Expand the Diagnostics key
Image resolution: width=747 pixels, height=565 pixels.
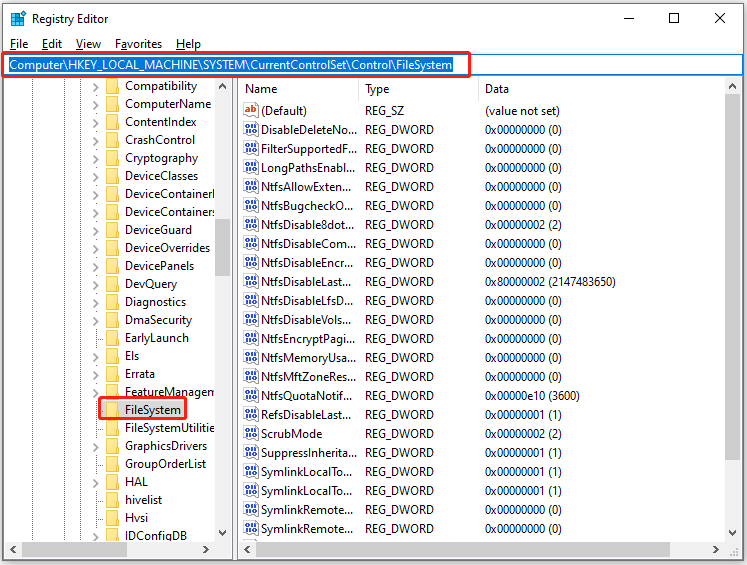tap(95, 303)
